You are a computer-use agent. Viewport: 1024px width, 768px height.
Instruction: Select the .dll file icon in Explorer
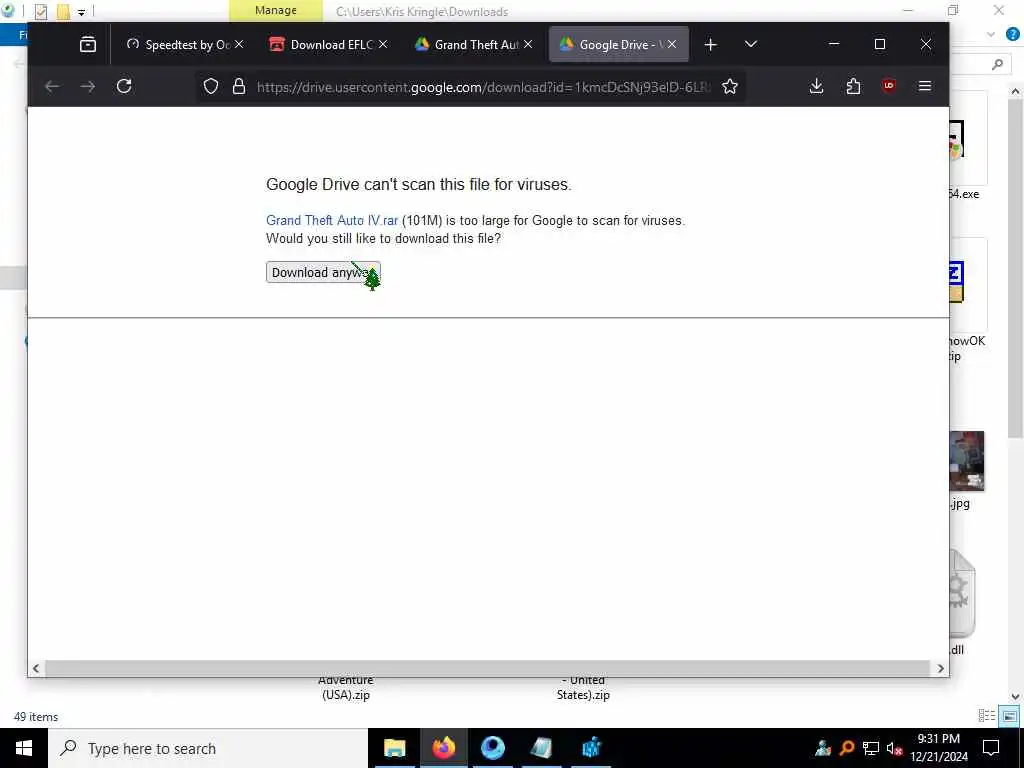pos(962,594)
